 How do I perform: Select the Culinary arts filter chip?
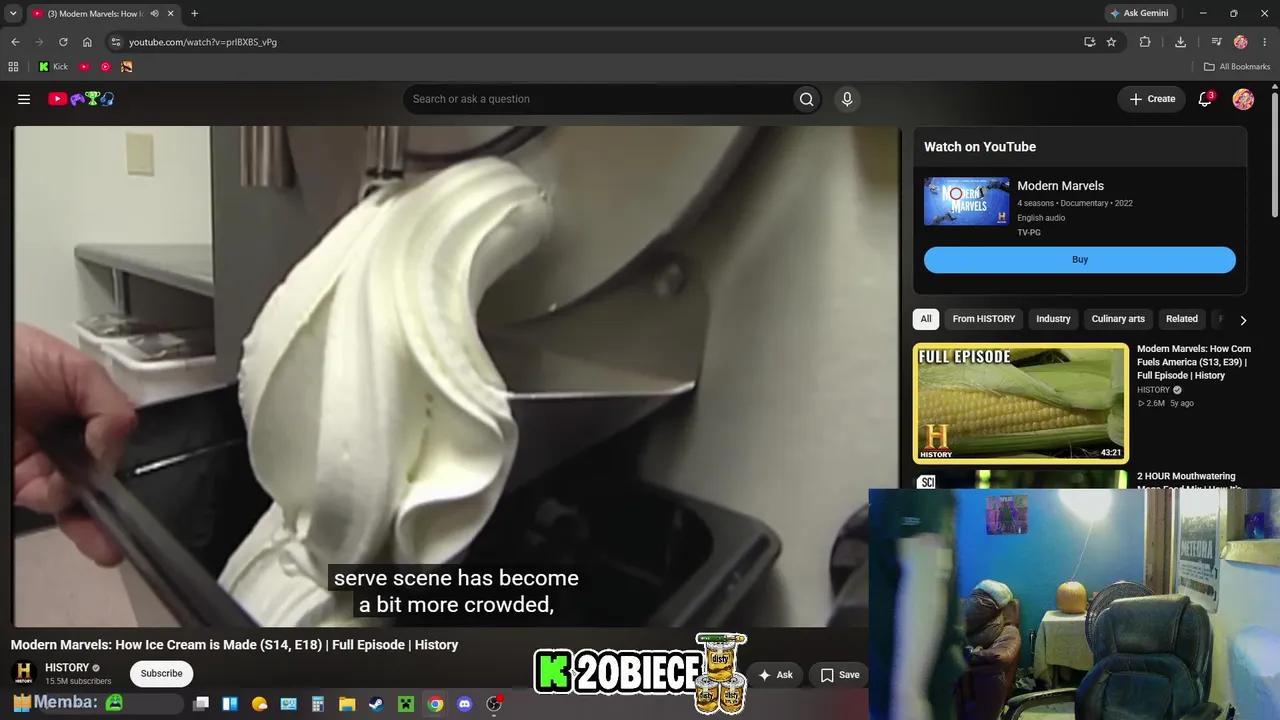pos(1118,319)
